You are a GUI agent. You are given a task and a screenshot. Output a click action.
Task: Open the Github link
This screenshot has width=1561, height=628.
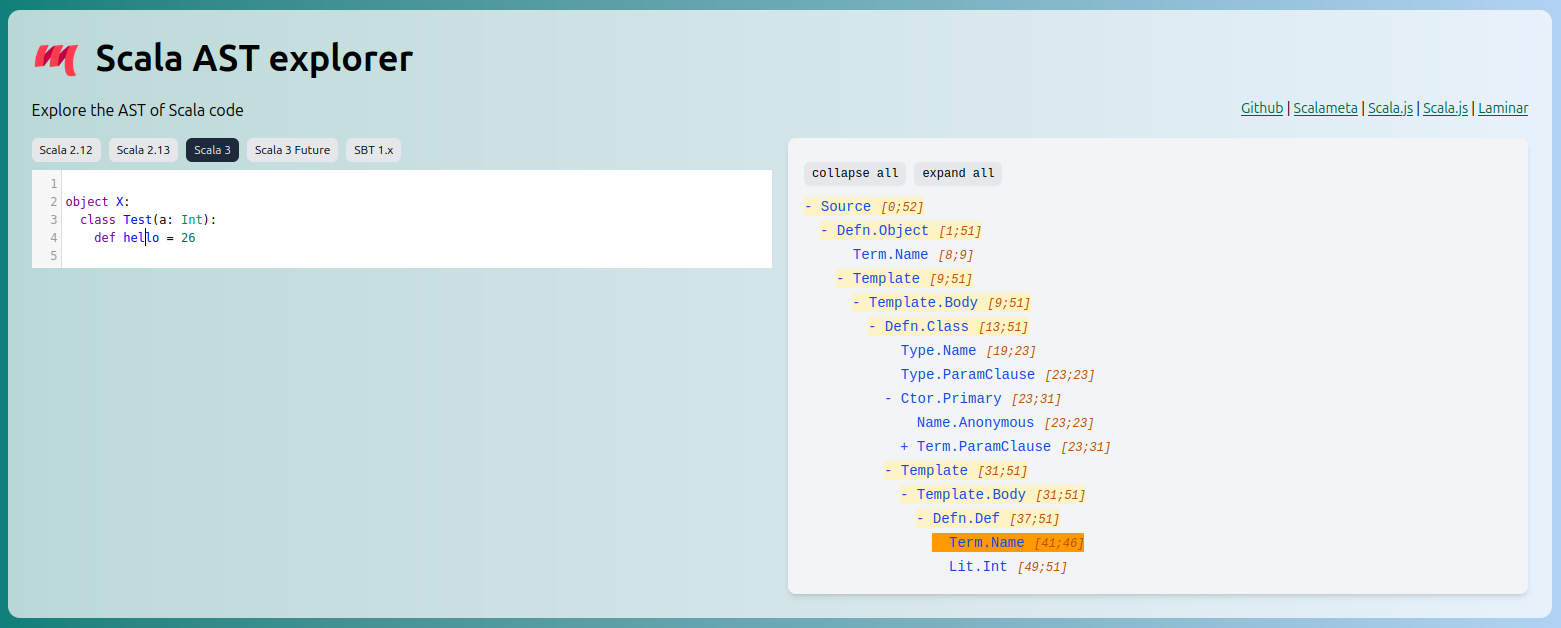(1262, 108)
